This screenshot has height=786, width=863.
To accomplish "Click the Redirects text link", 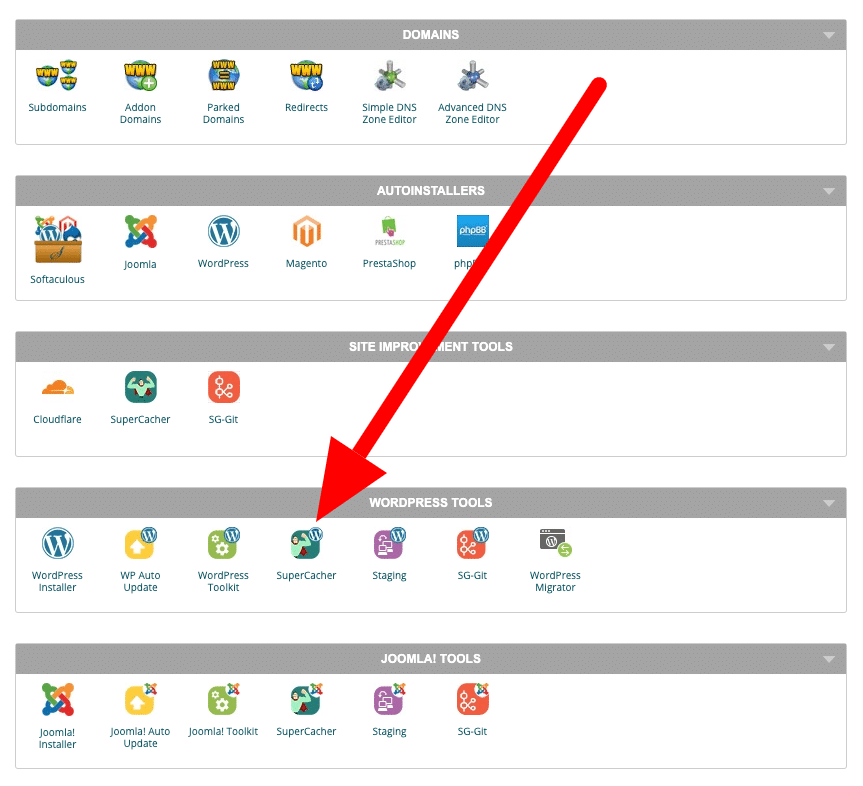I will (x=306, y=107).
